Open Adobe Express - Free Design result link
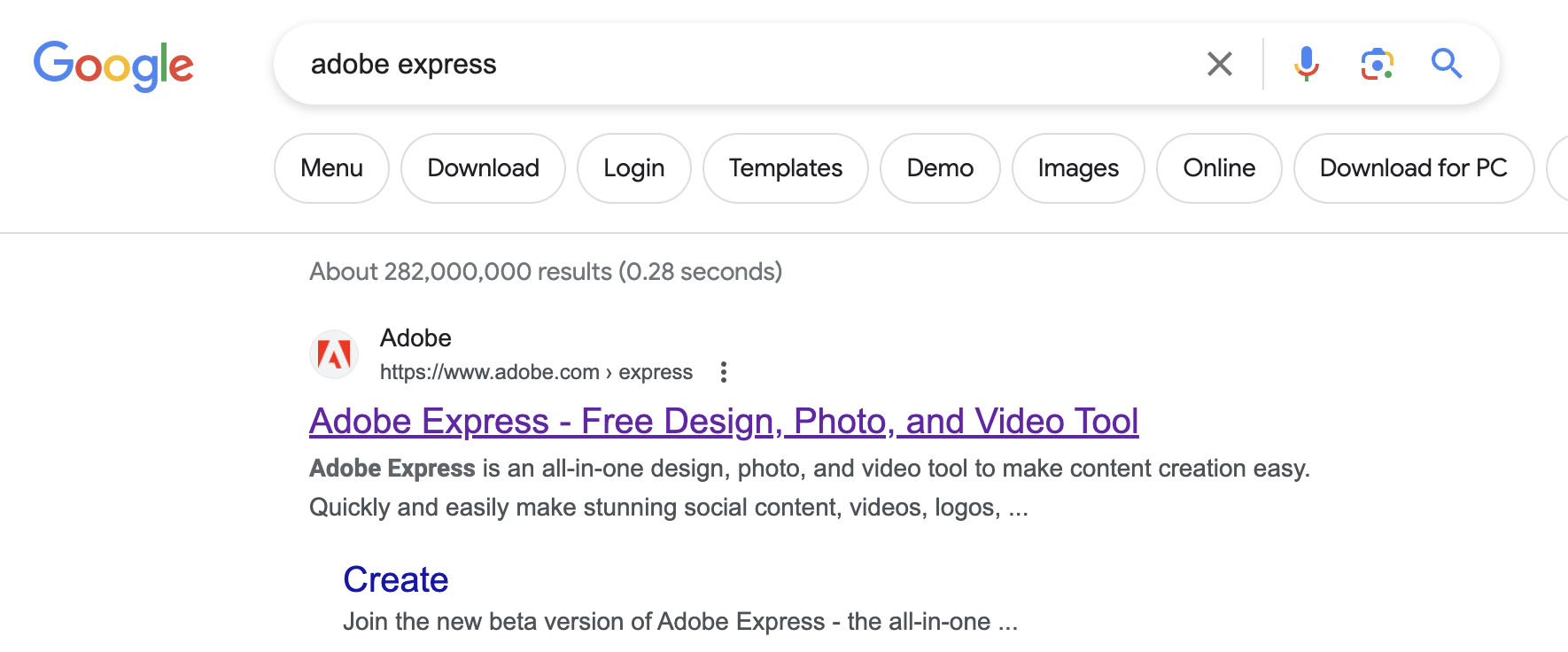Image resolution: width=1568 pixels, height=652 pixels. 724,422
